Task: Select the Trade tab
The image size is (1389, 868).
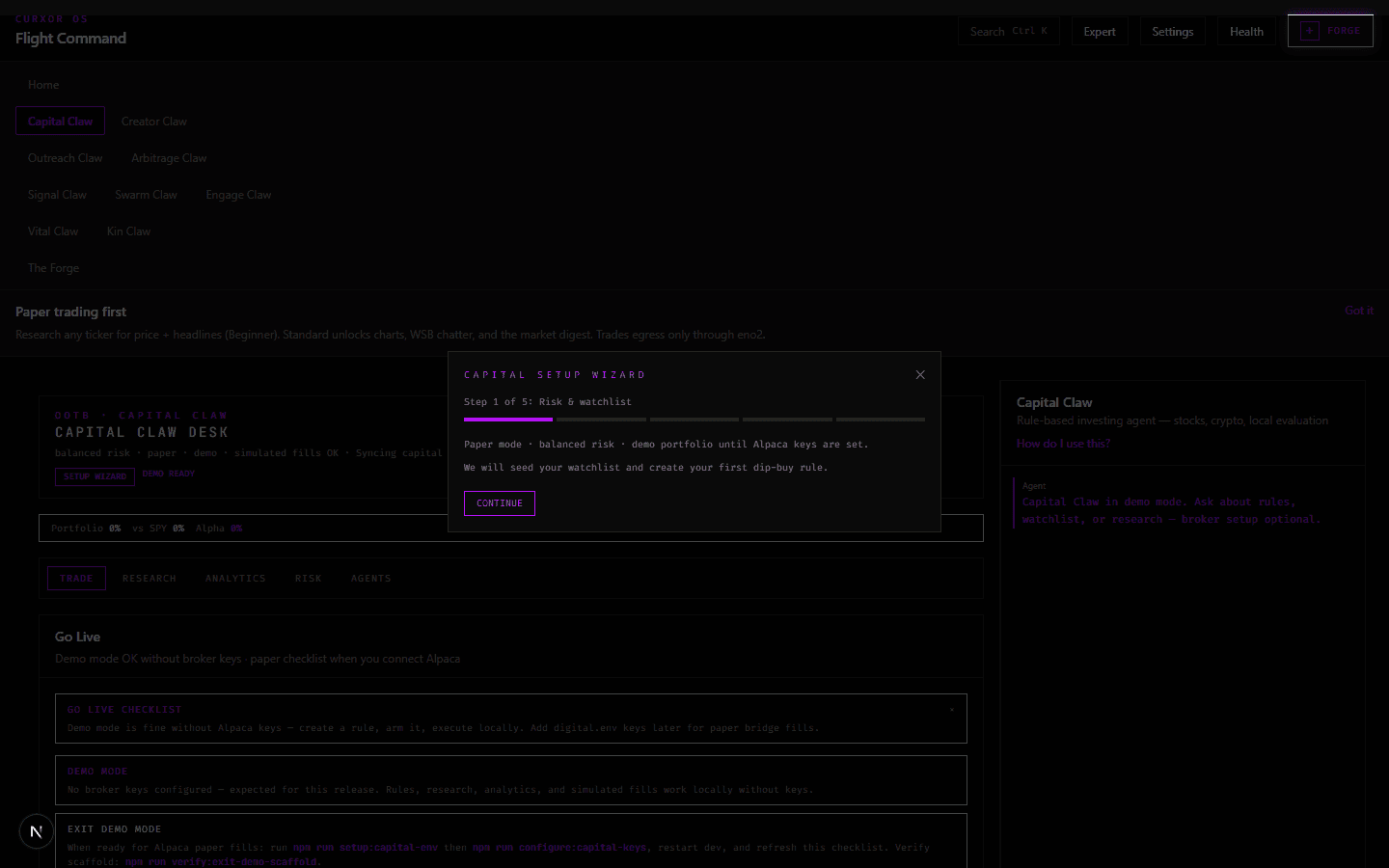Action: [76, 579]
